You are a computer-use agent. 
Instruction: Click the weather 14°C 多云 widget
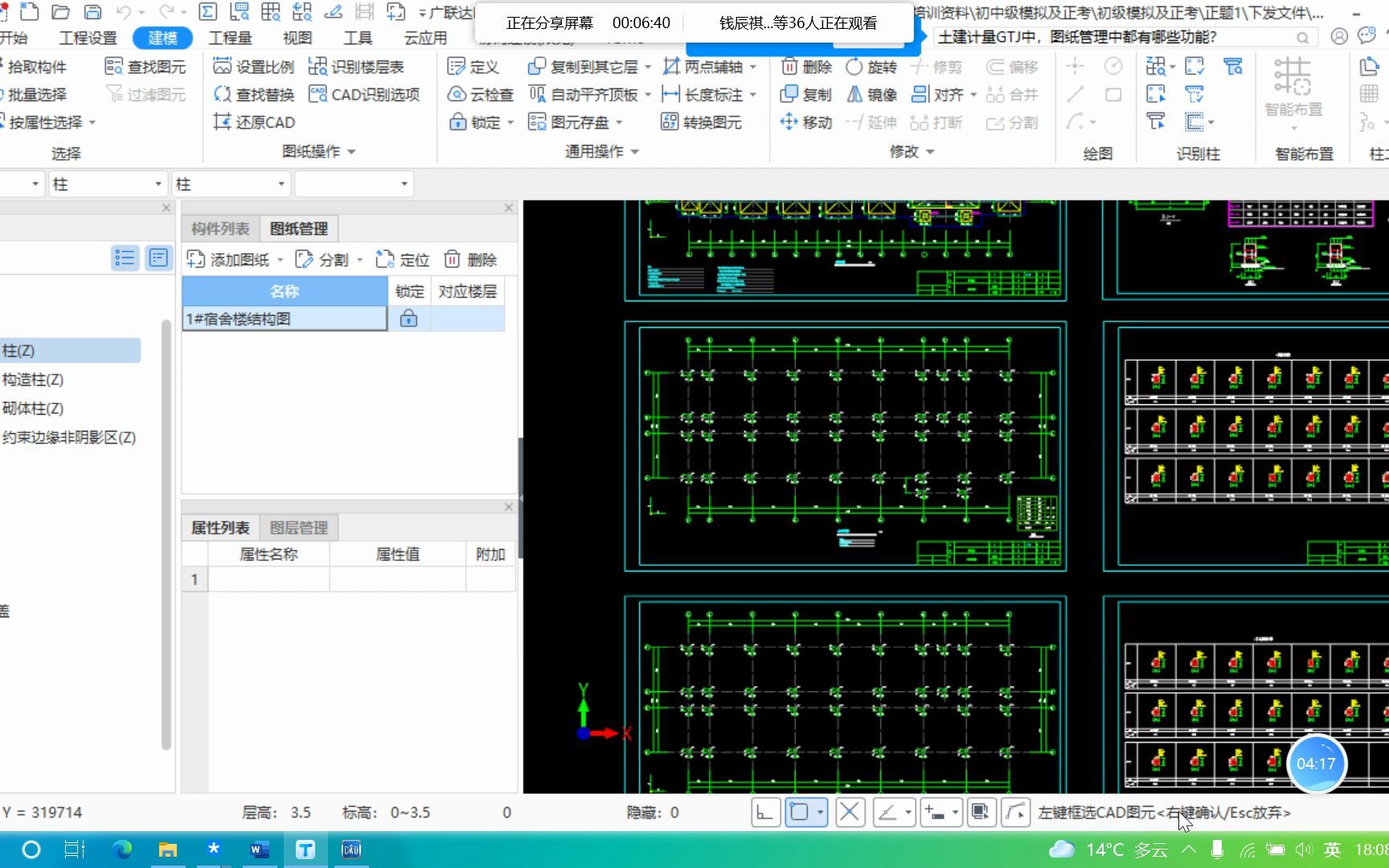tap(1108, 850)
